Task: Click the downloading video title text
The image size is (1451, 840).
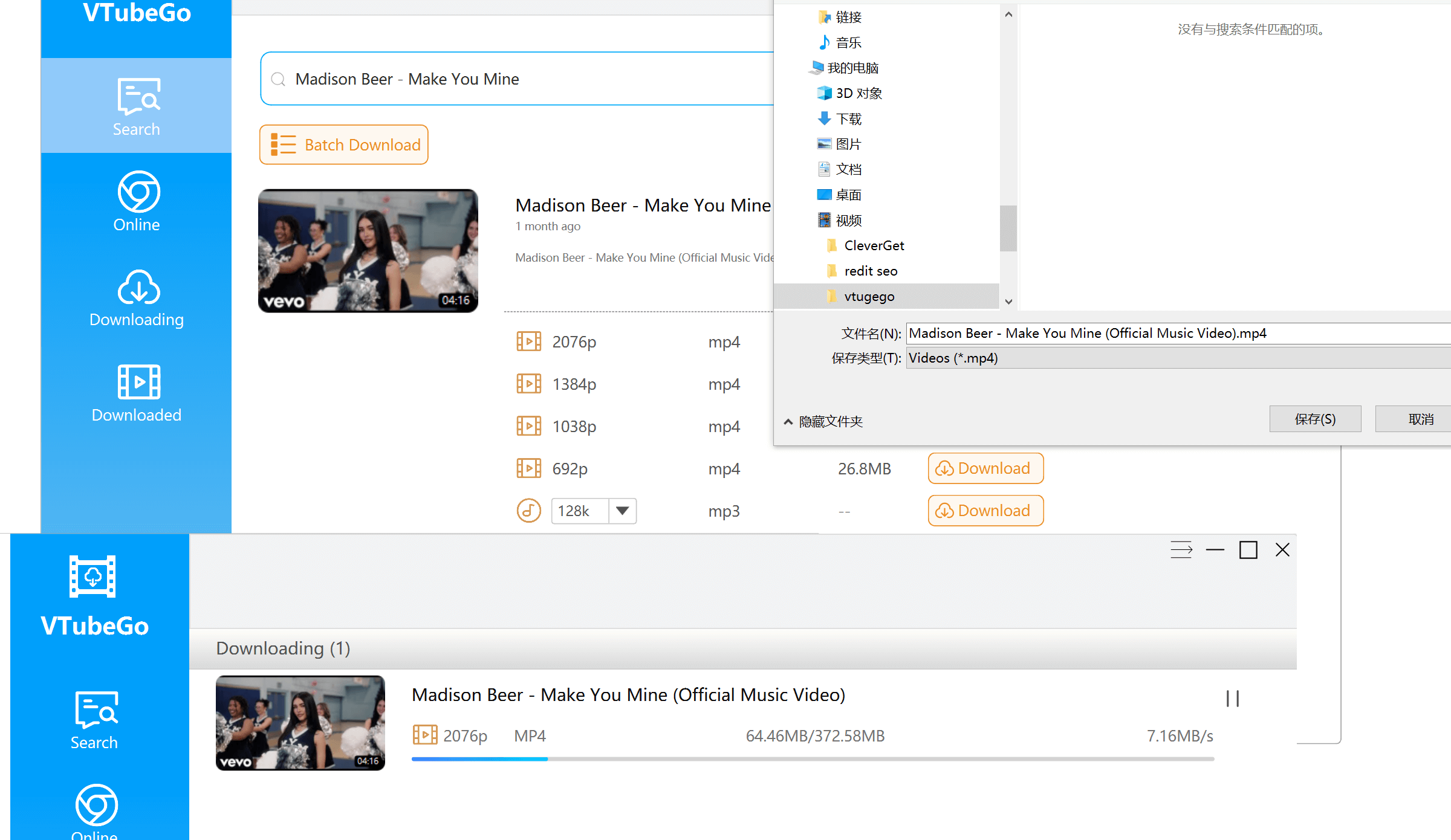Action: tap(629, 695)
